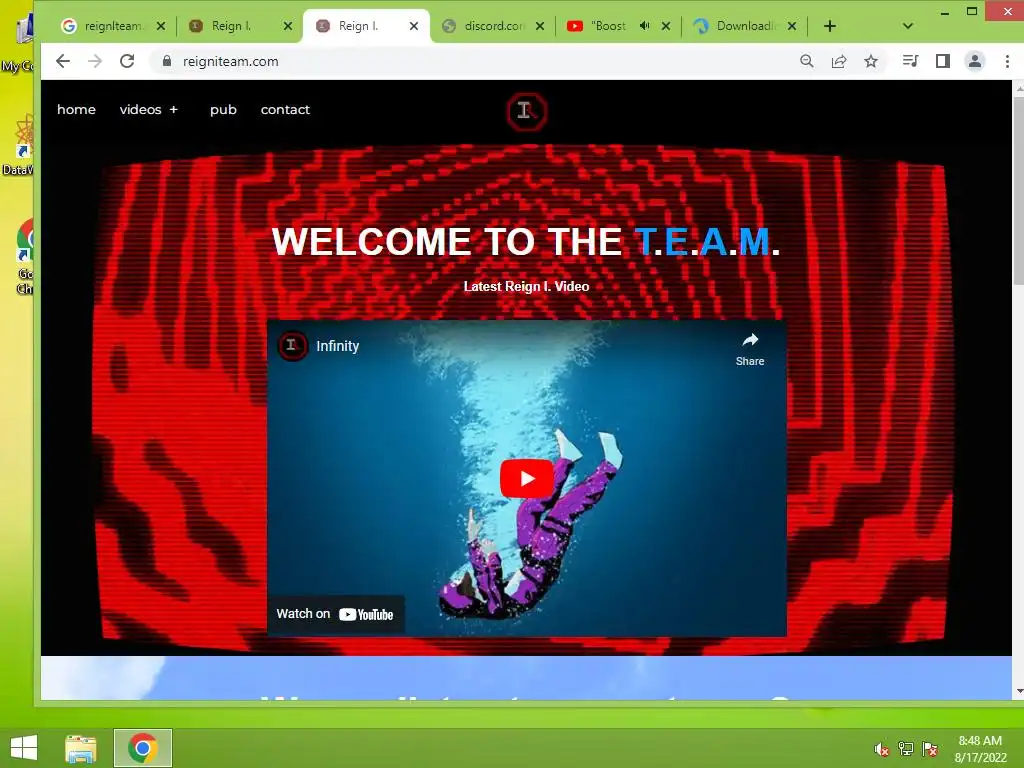Bookmark this page with the star
Viewport: 1024px width, 768px height.
[x=871, y=61]
